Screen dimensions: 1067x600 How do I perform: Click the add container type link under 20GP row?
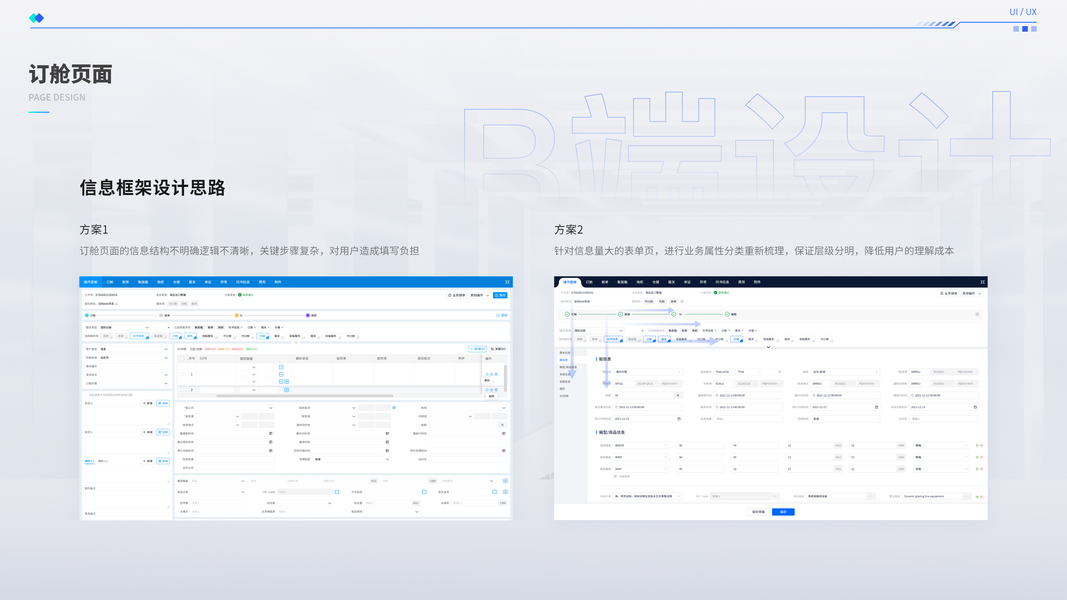(622, 476)
